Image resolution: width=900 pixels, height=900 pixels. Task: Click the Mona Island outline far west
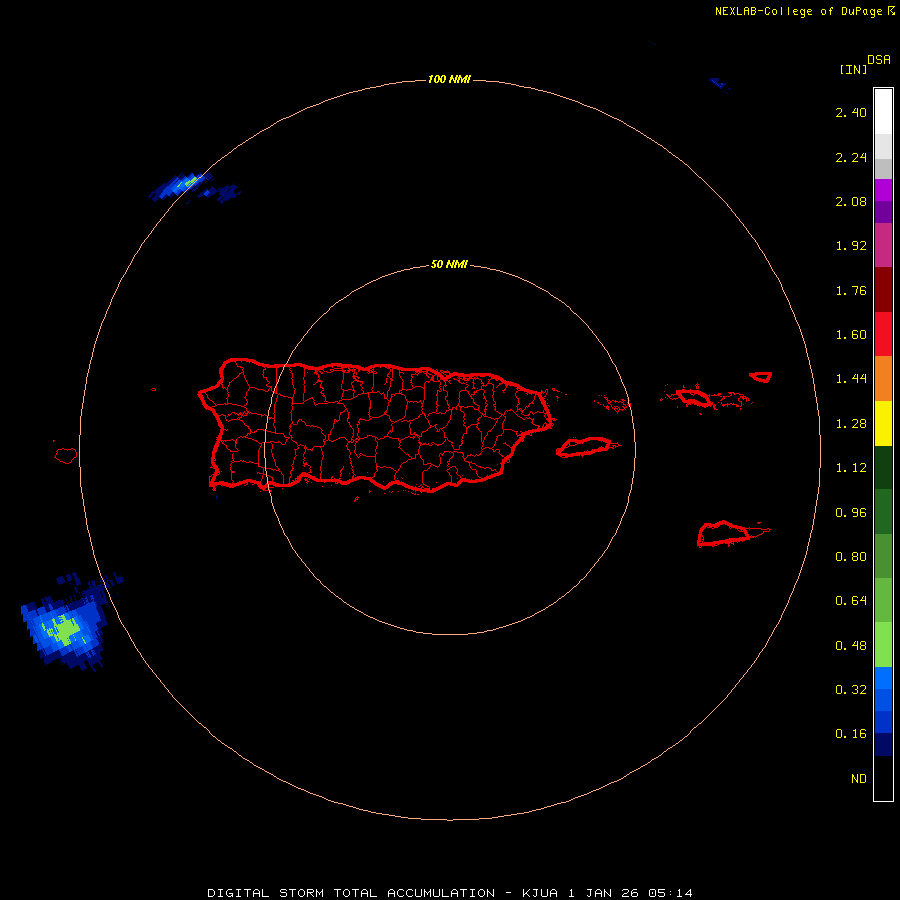pos(66,456)
